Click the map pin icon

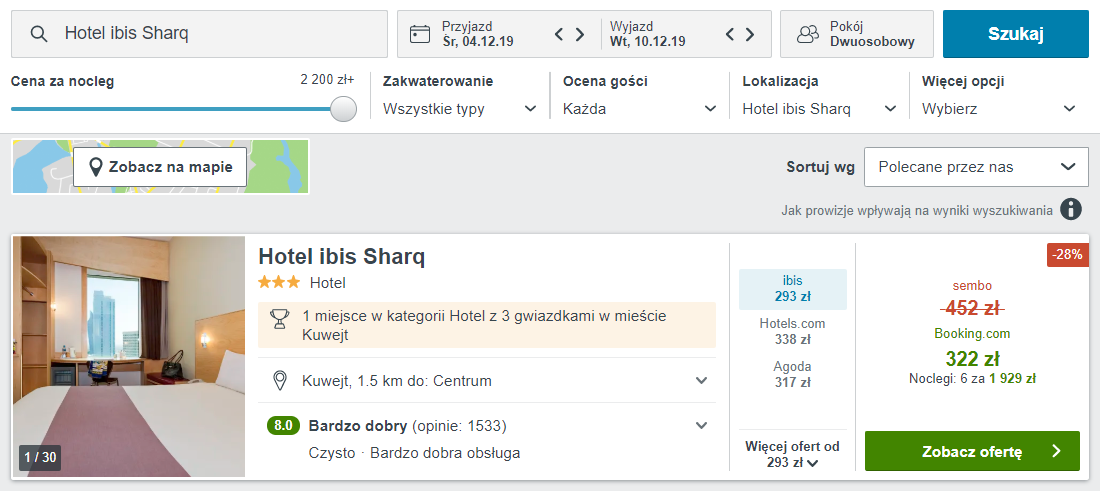pos(96,167)
